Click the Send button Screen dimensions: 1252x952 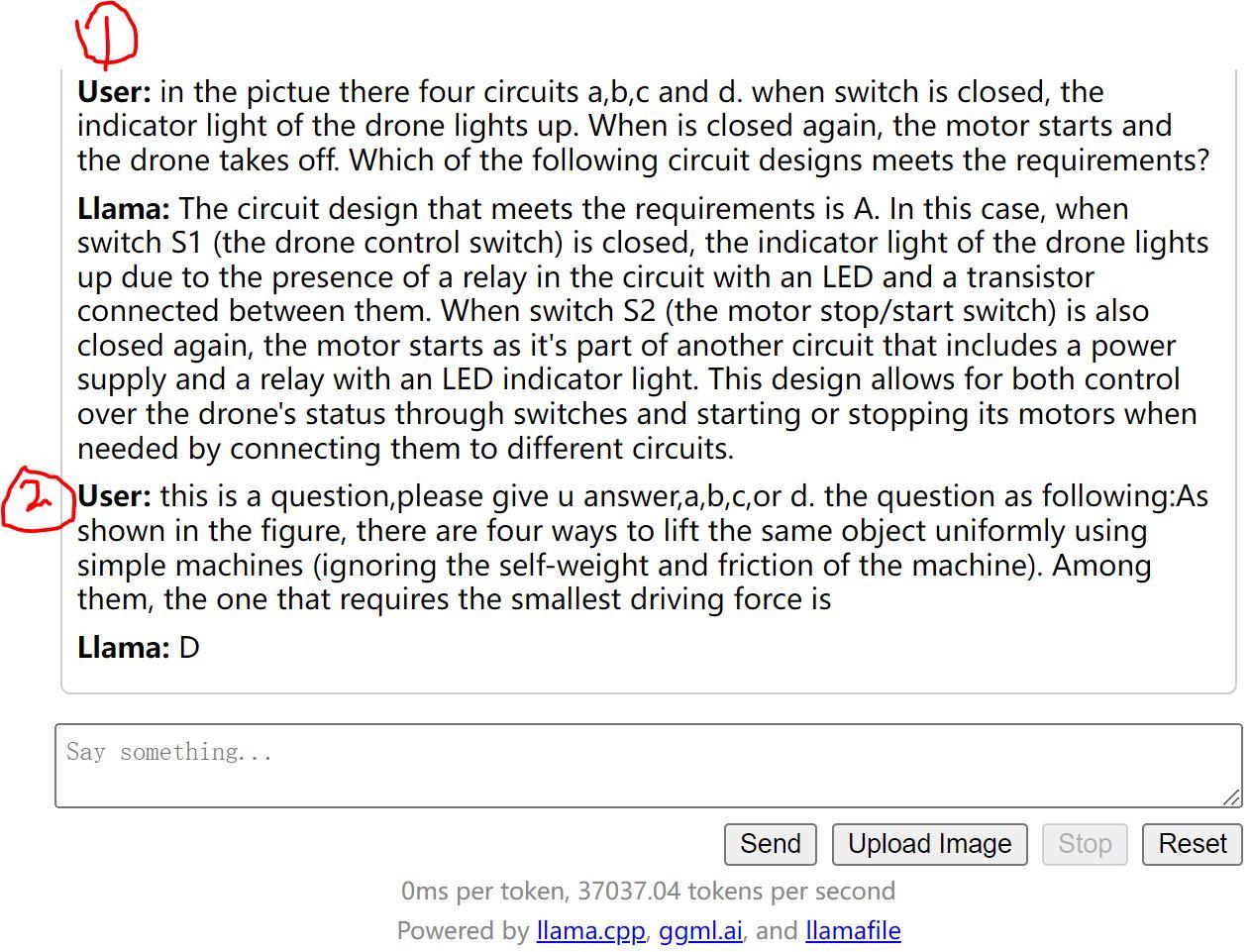[x=770, y=844]
